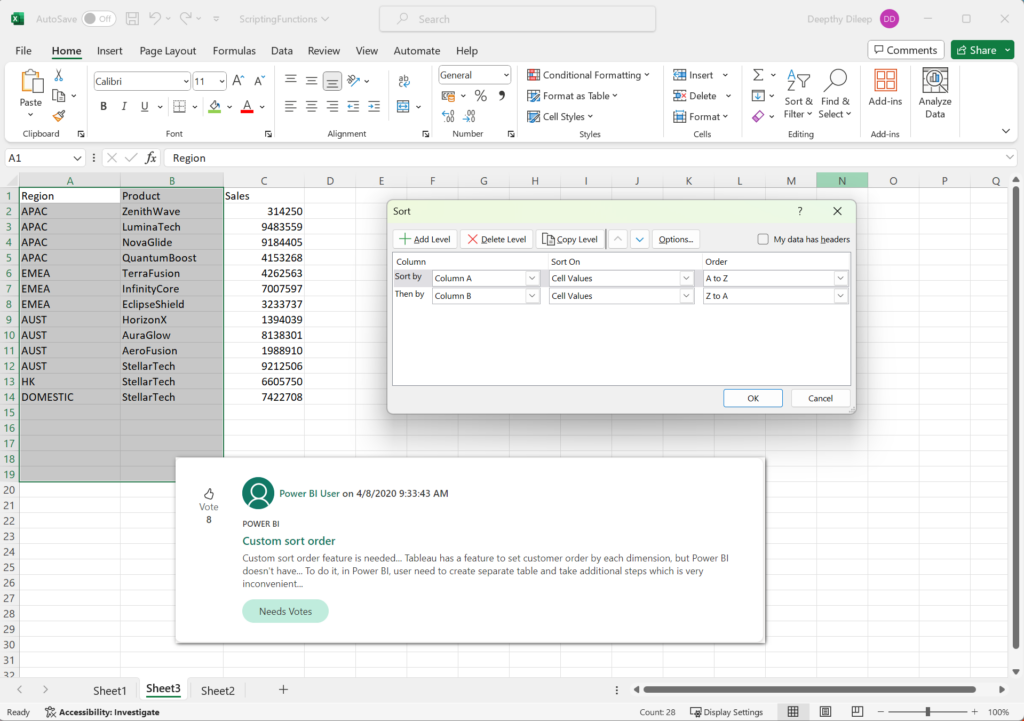The width and height of the screenshot is (1024, 721).
Task: Click the Add Level button
Action: point(424,238)
